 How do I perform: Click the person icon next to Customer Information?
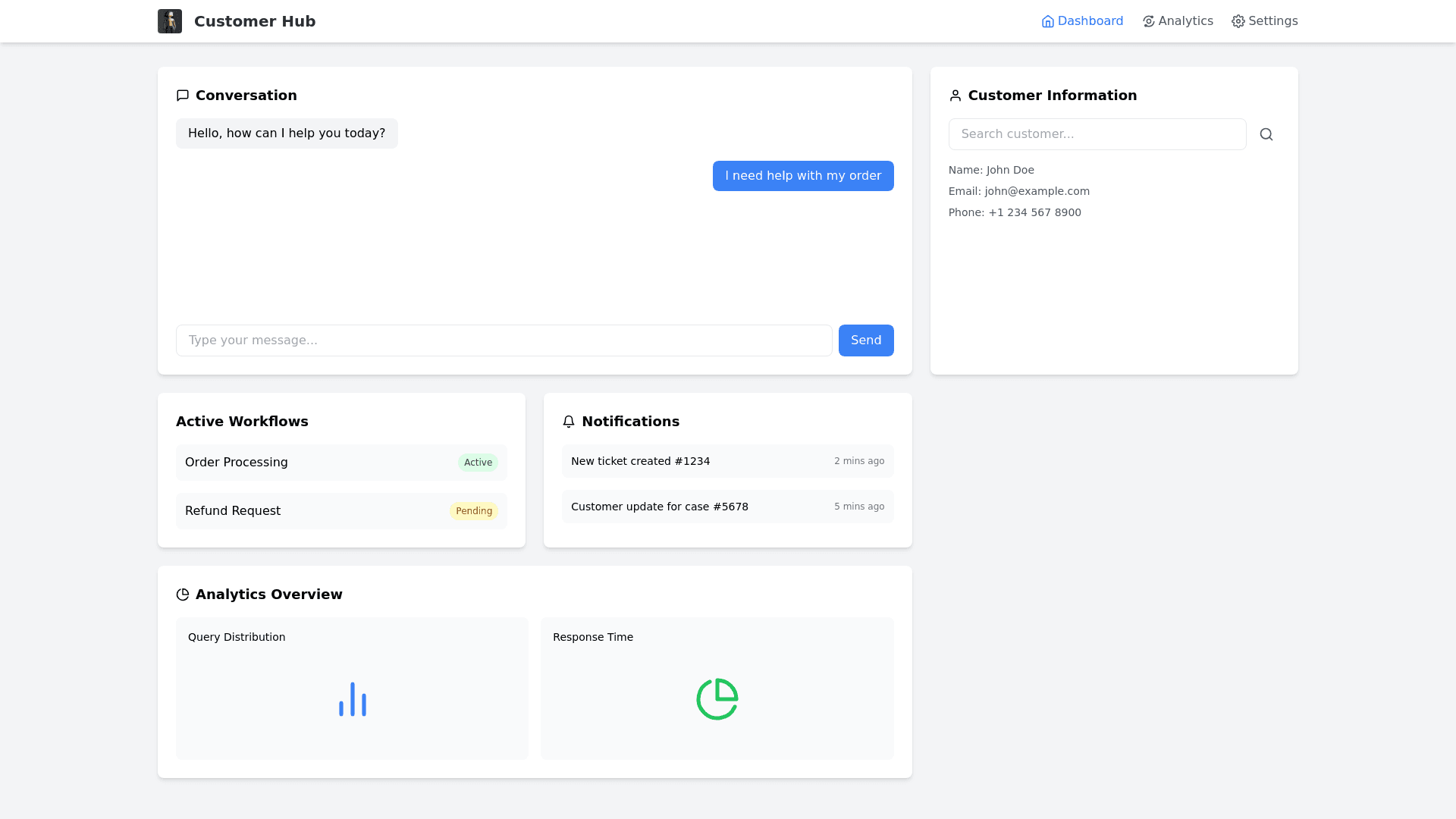point(955,96)
